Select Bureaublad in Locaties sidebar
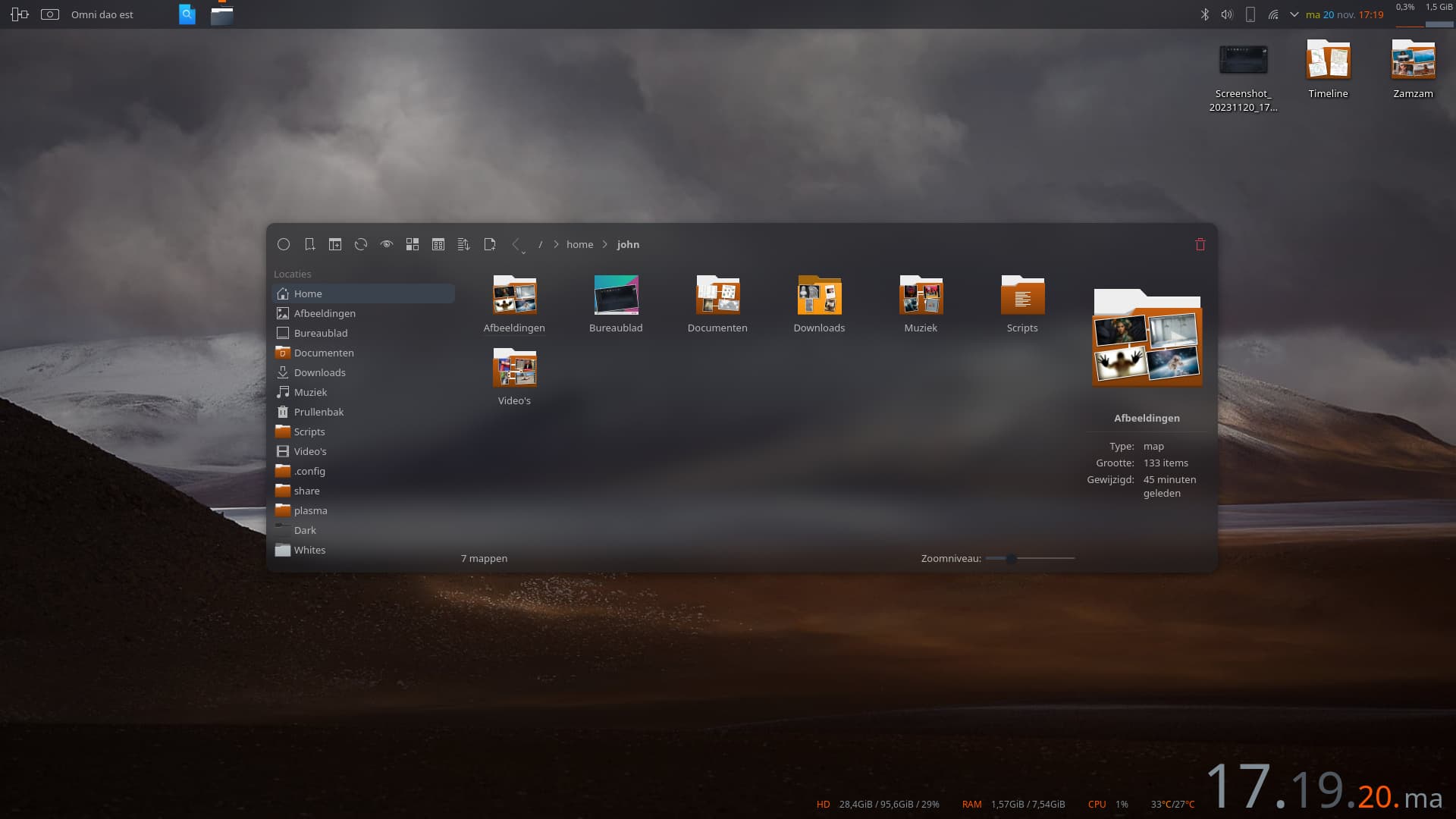The width and height of the screenshot is (1456, 819). pos(363,333)
